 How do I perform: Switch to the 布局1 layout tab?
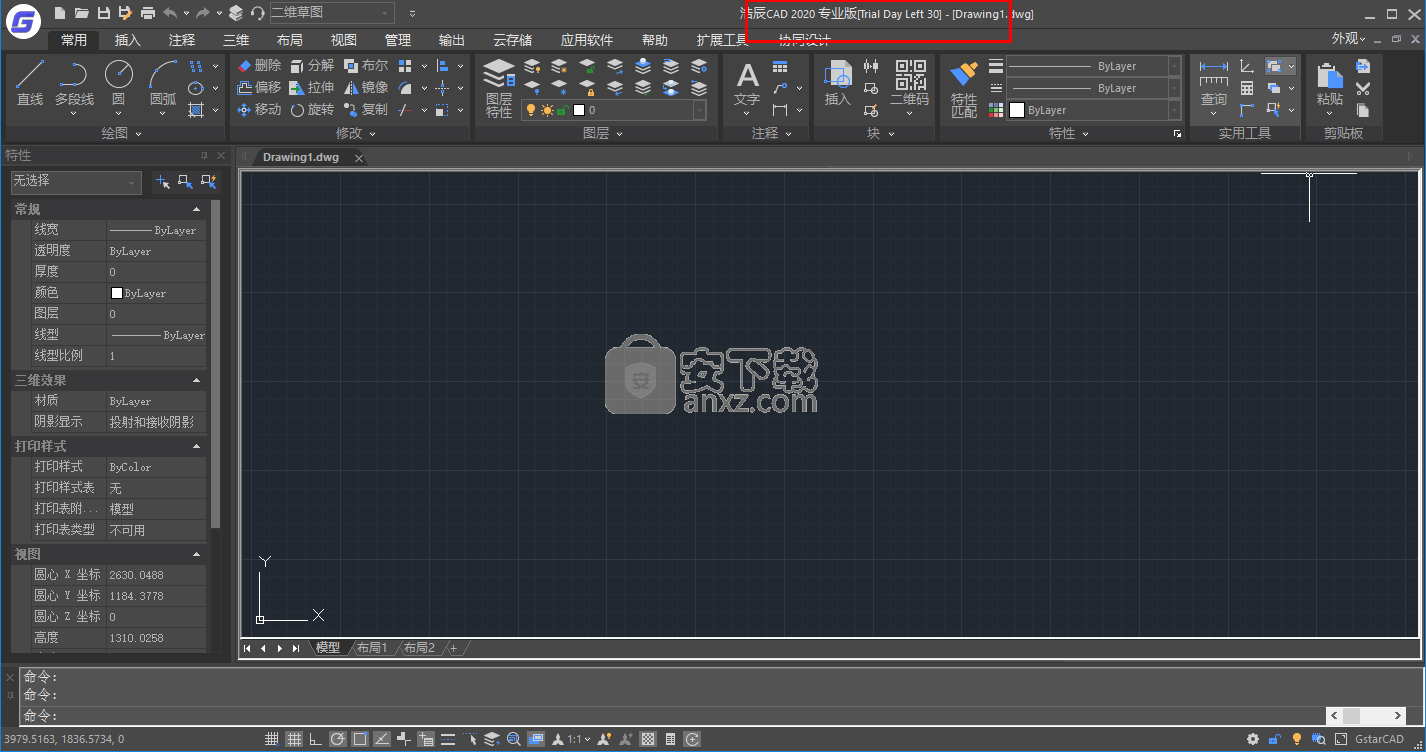click(x=372, y=648)
